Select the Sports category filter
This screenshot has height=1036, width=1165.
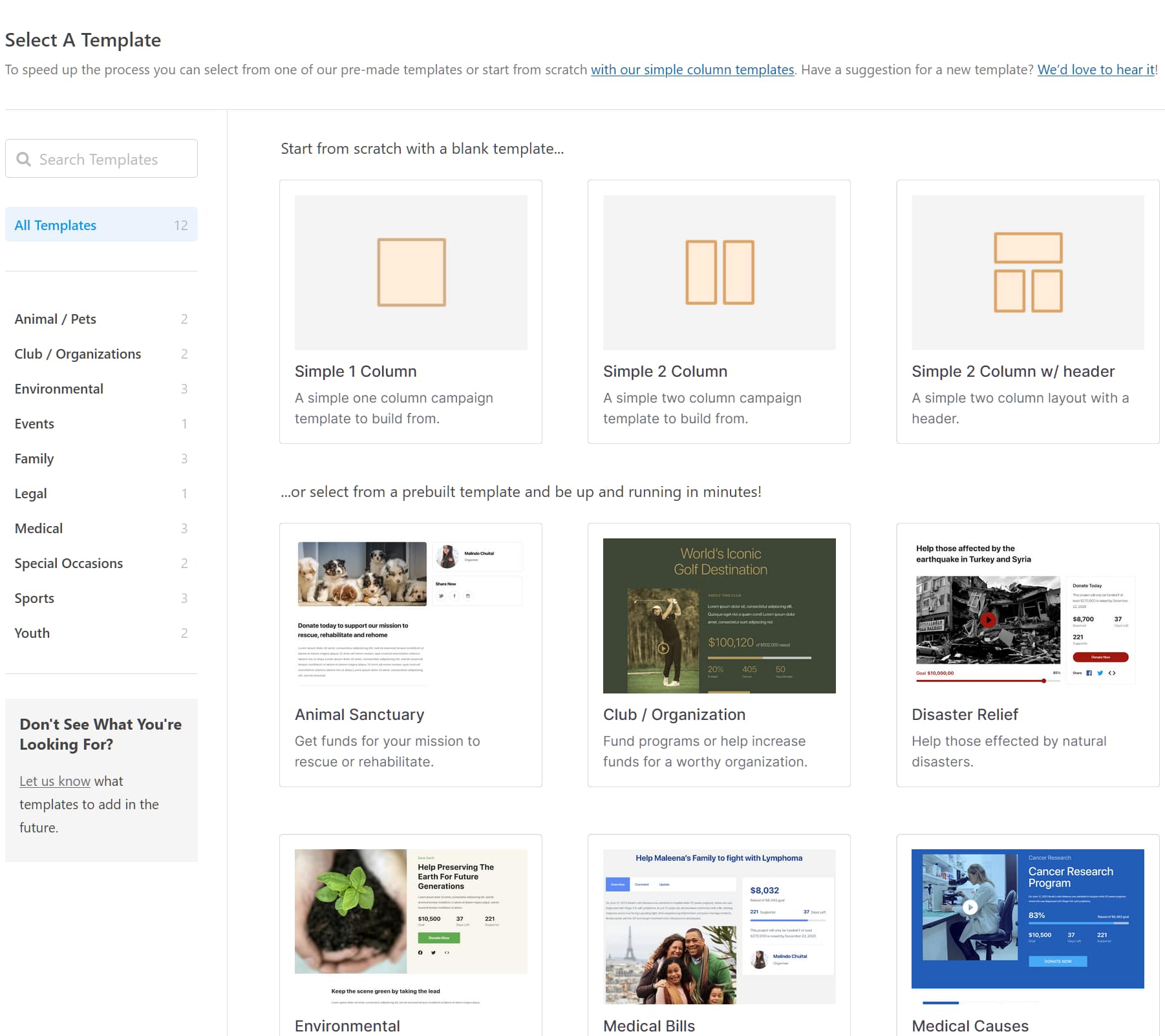pos(34,598)
